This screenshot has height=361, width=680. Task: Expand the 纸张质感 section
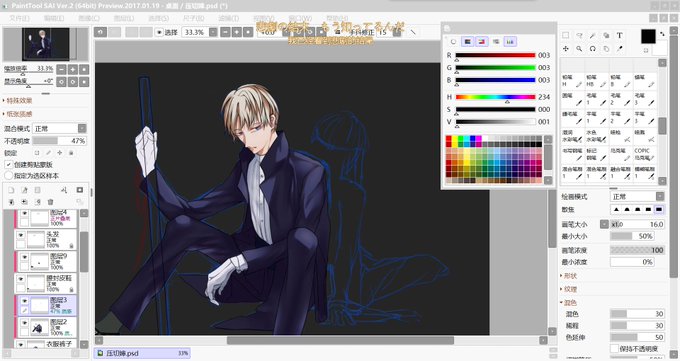point(18,114)
